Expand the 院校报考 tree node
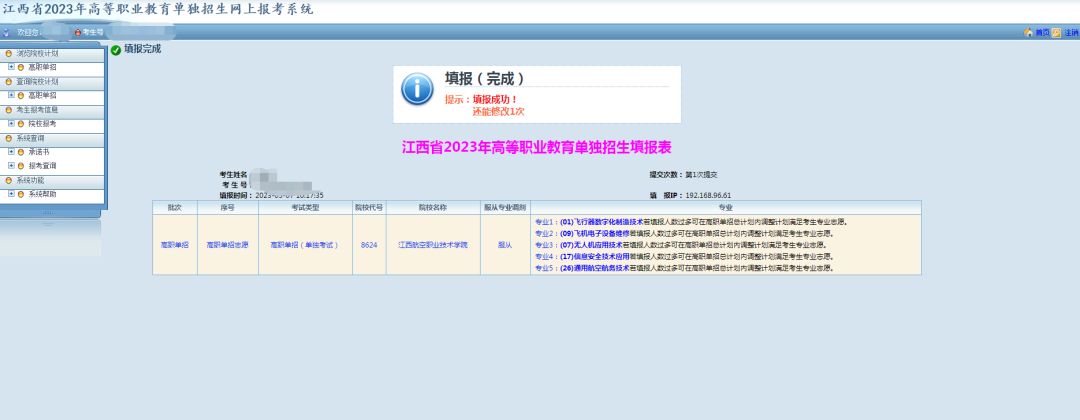The width and height of the screenshot is (1080, 420). point(11,123)
